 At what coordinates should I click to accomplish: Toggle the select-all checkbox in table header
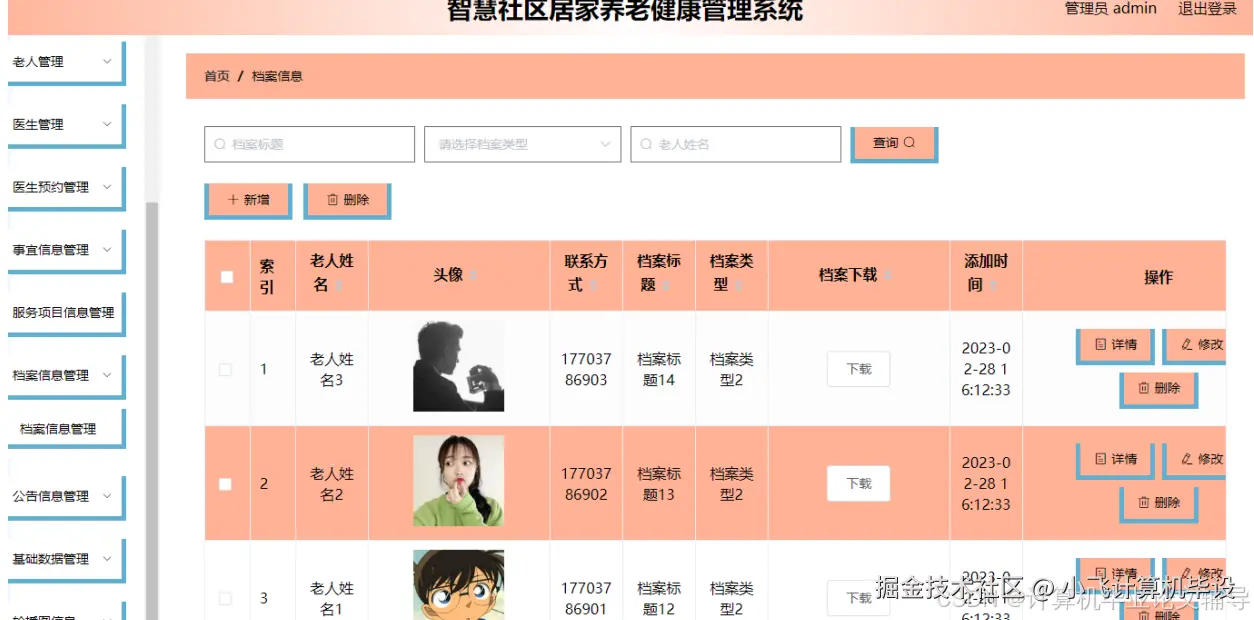coord(227,275)
